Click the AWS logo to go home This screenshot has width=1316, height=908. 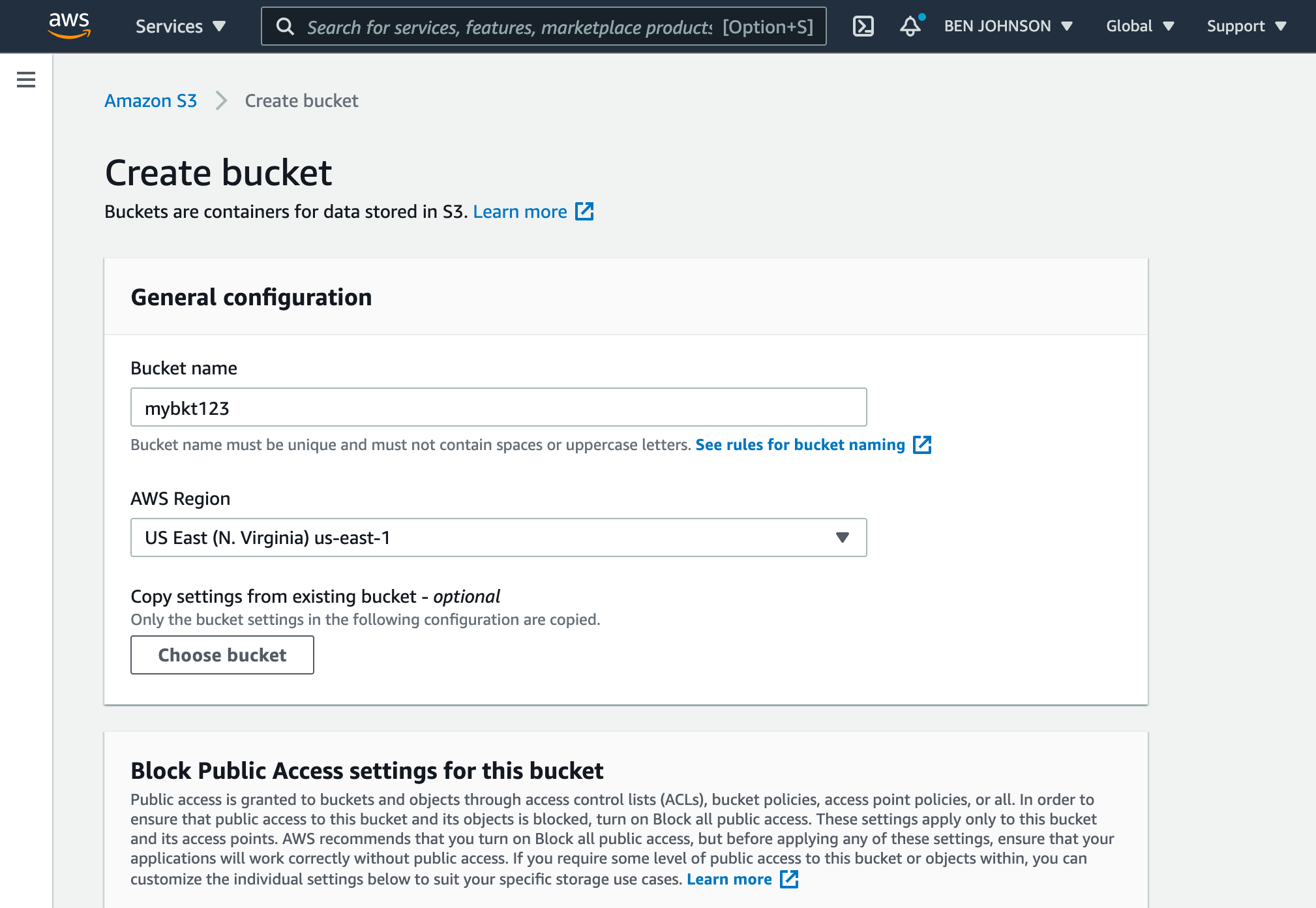tap(69, 26)
